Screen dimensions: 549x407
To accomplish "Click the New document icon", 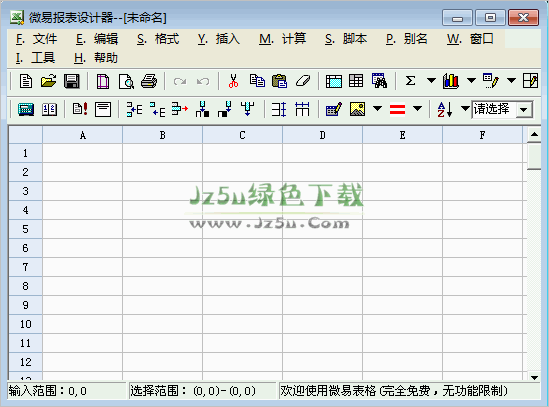I will click(x=26, y=81).
